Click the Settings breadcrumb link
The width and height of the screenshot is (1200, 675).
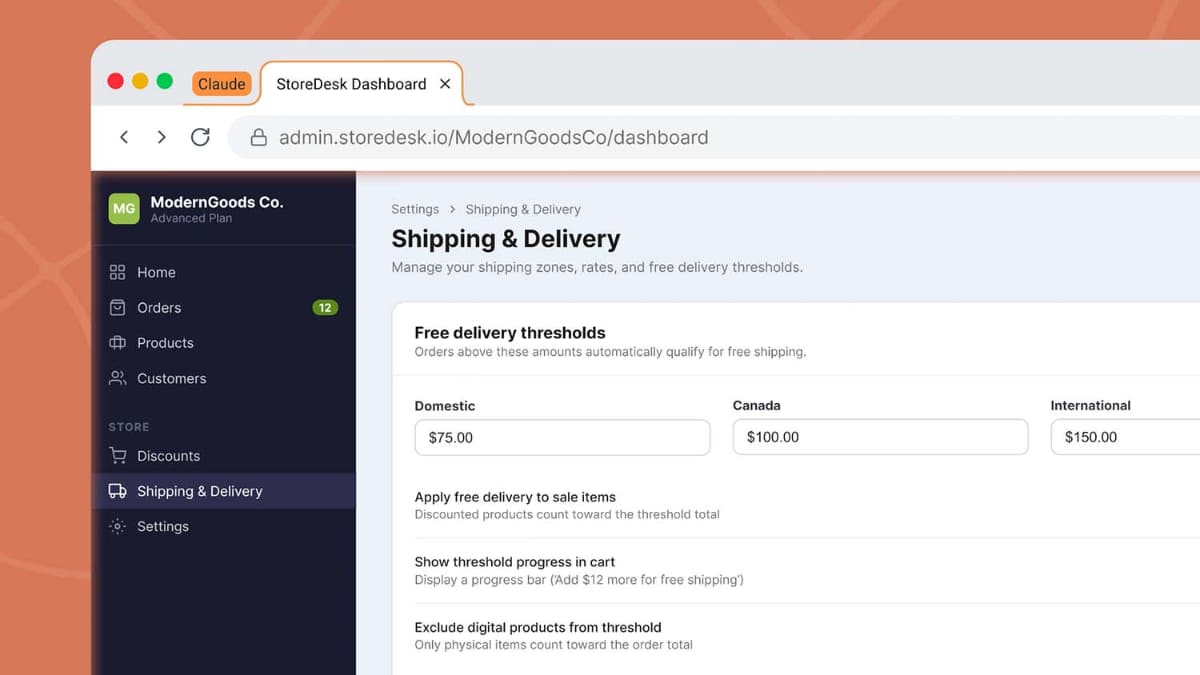tap(415, 209)
